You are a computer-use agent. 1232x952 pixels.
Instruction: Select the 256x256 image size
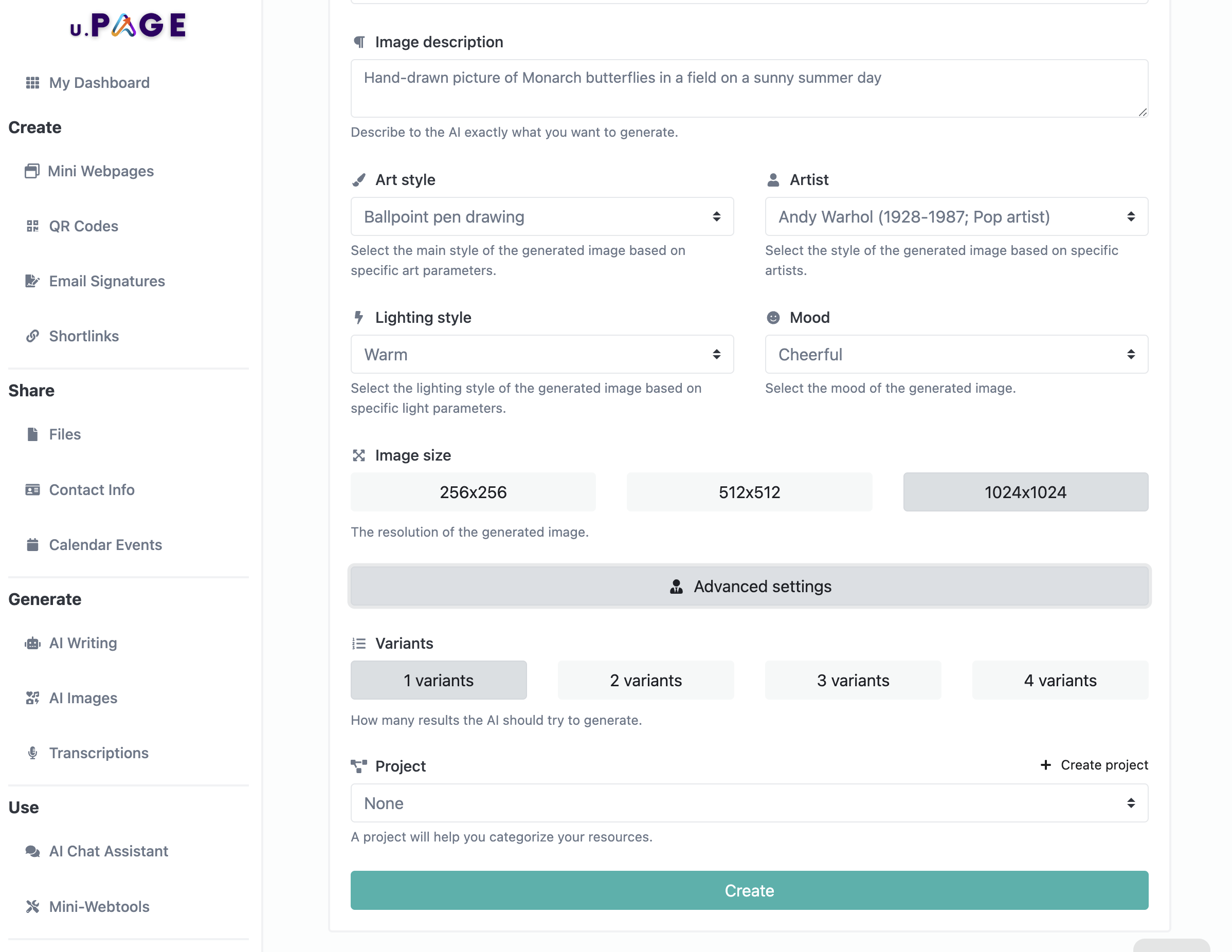click(x=473, y=492)
